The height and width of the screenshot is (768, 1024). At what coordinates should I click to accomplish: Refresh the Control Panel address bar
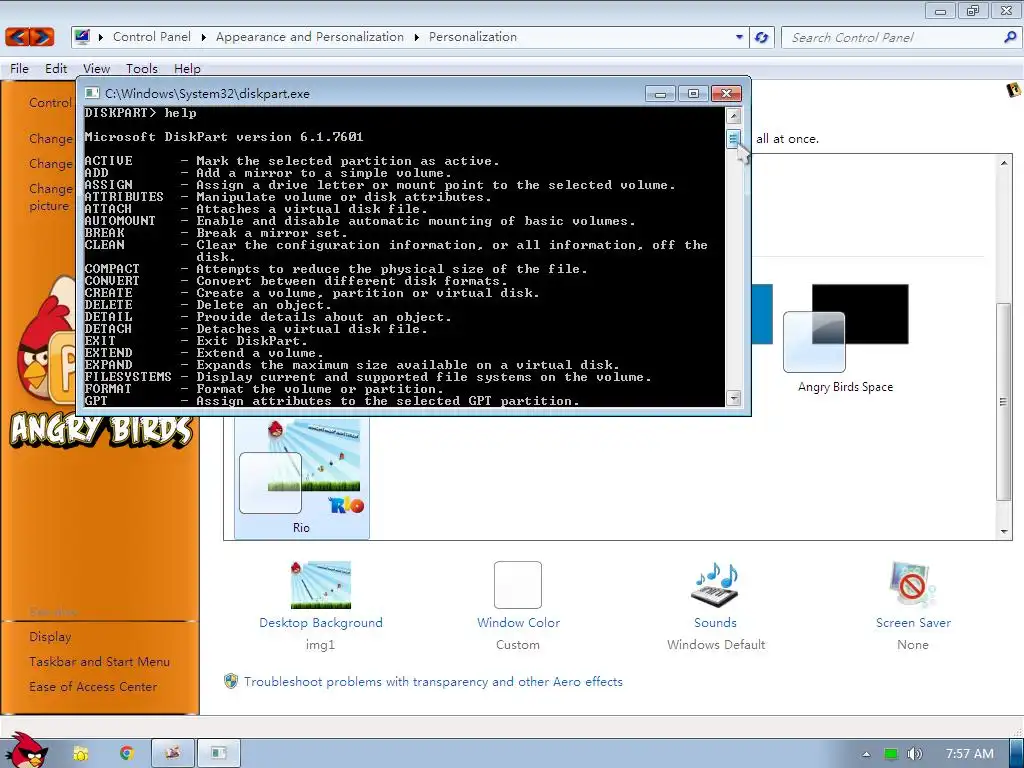(761, 37)
